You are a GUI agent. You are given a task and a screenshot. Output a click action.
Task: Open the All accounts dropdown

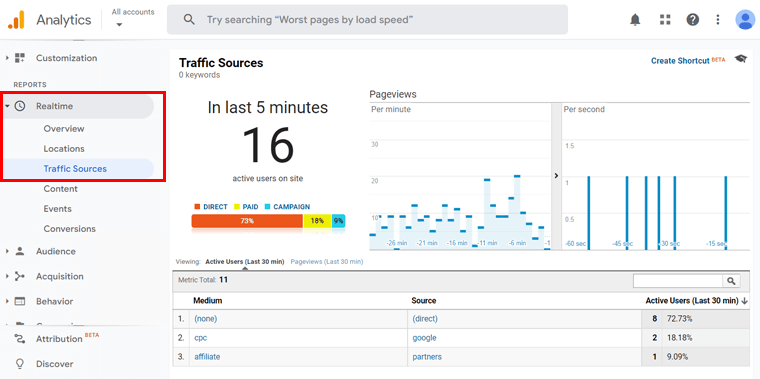point(133,17)
